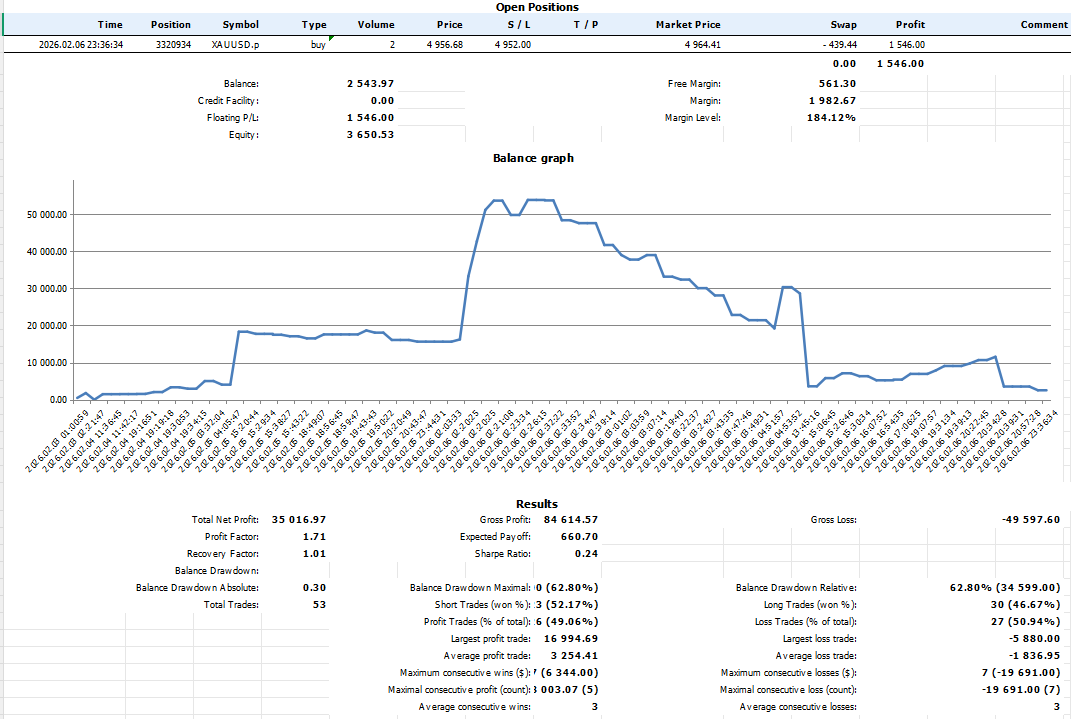This screenshot has width=1071, height=719.
Task: Select the position number 3320934 cell
Action: tap(175, 44)
